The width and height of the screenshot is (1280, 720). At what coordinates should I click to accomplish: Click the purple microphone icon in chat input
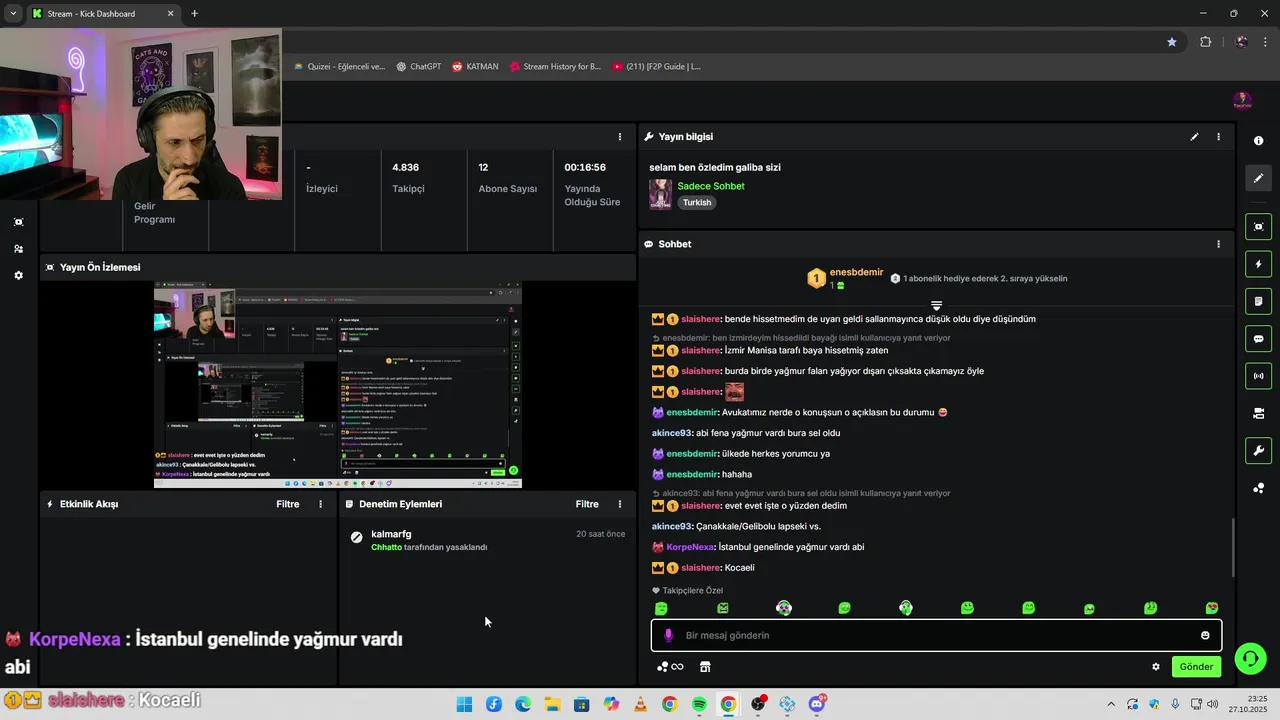(669, 635)
